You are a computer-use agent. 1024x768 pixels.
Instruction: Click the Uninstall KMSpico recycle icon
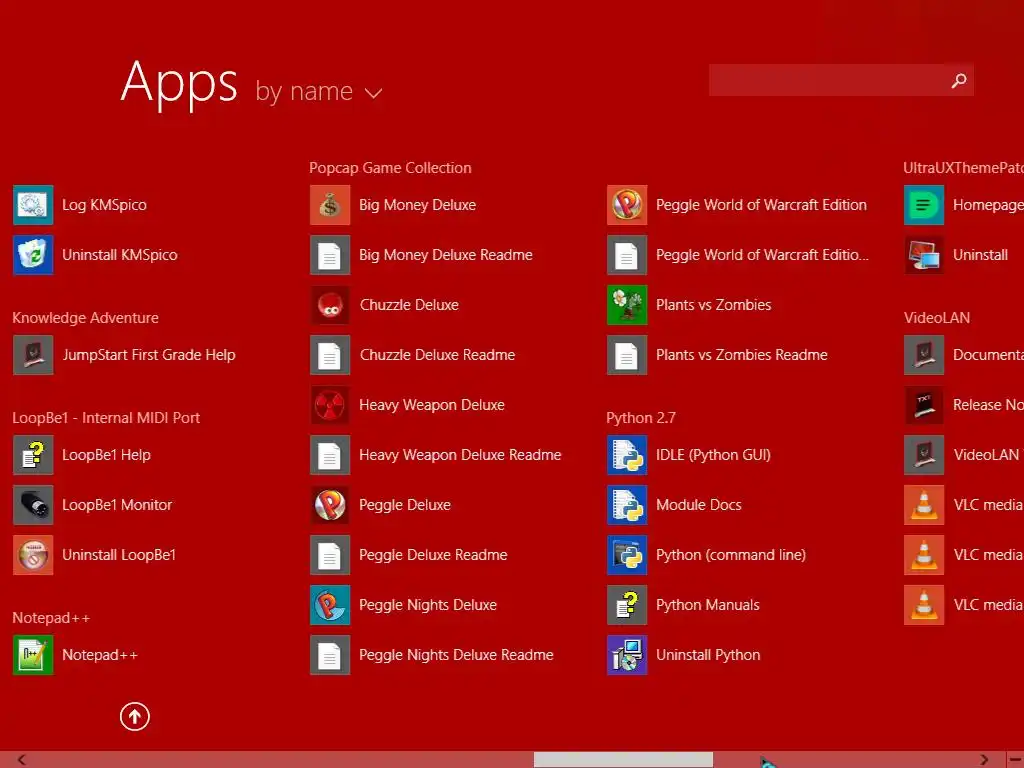[x=33, y=255]
